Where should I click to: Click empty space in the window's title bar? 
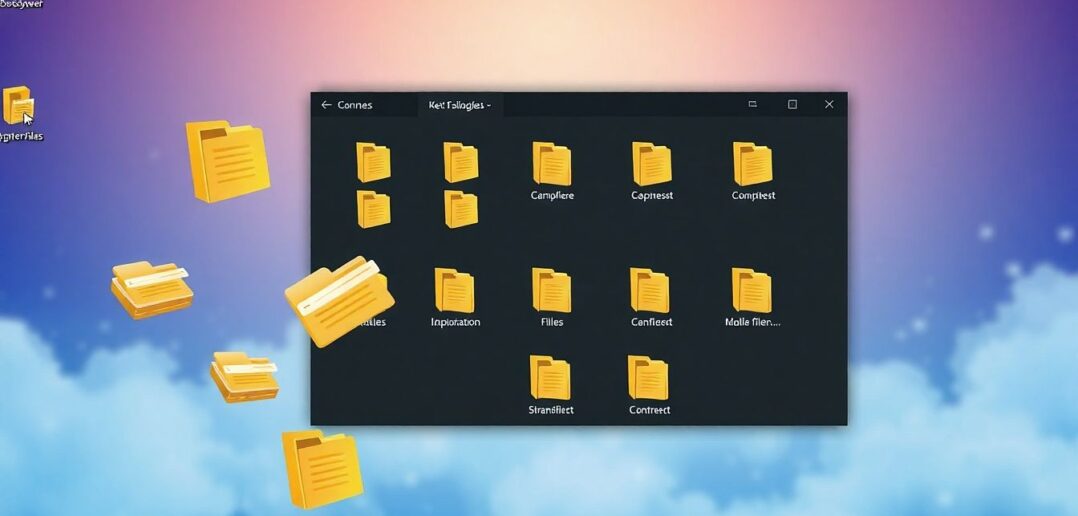[620, 105]
